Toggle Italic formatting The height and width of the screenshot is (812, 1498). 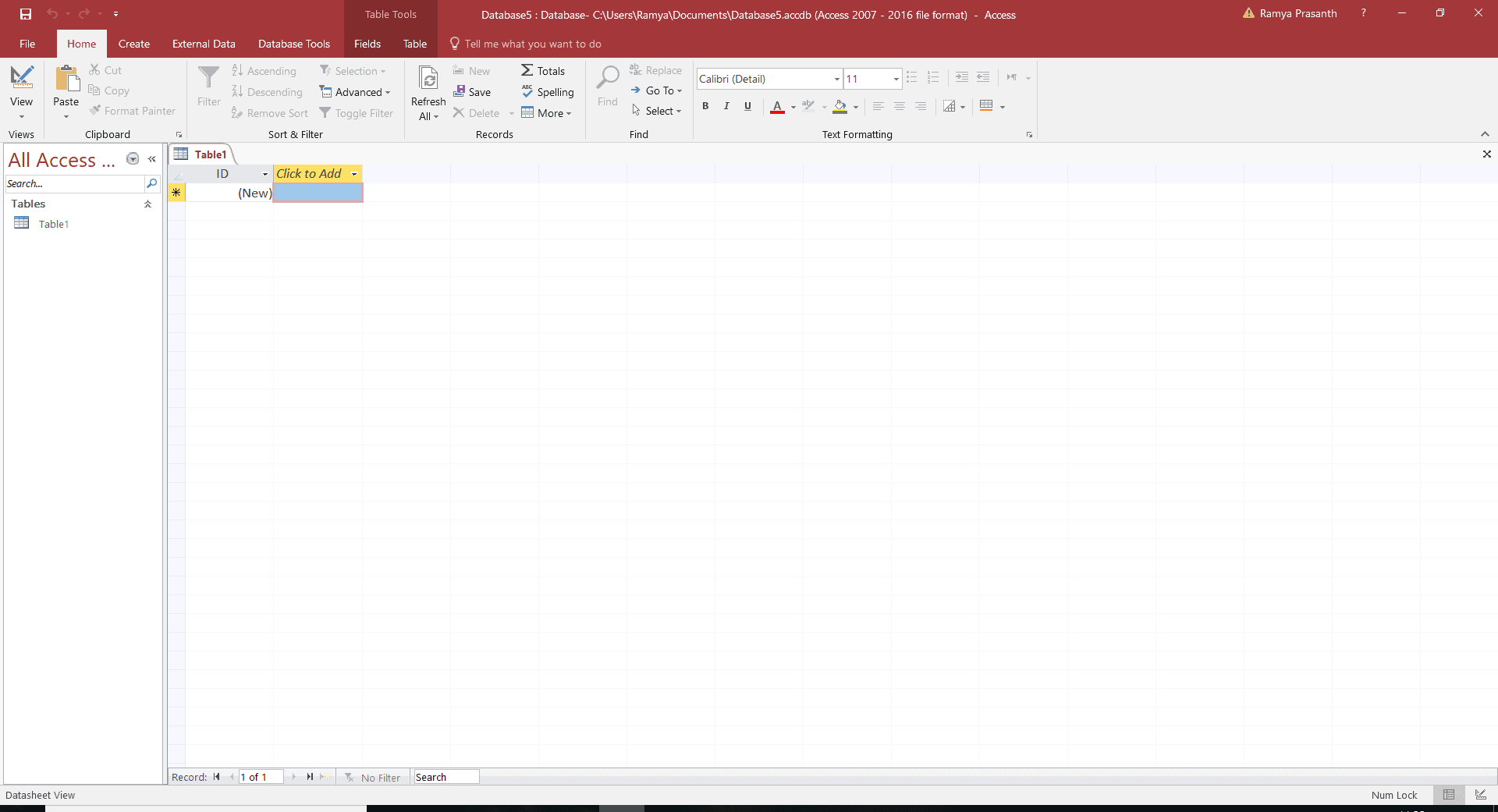click(726, 106)
